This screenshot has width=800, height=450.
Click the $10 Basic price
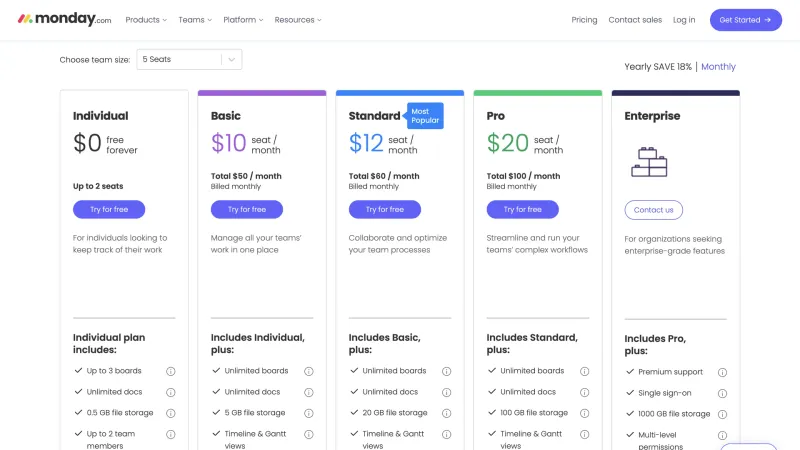click(x=229, y=143)
